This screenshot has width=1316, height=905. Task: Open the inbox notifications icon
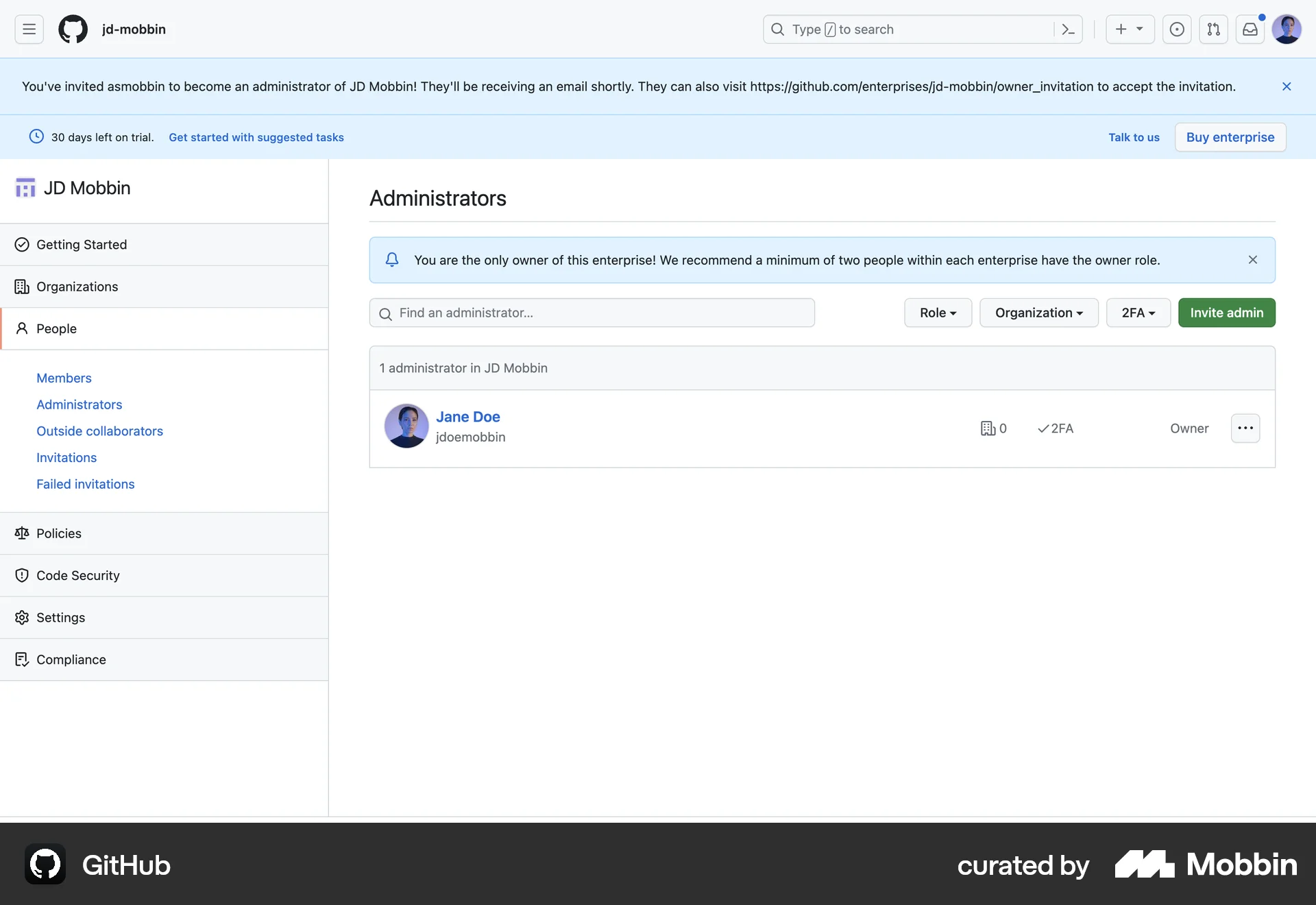point(1250,29)
